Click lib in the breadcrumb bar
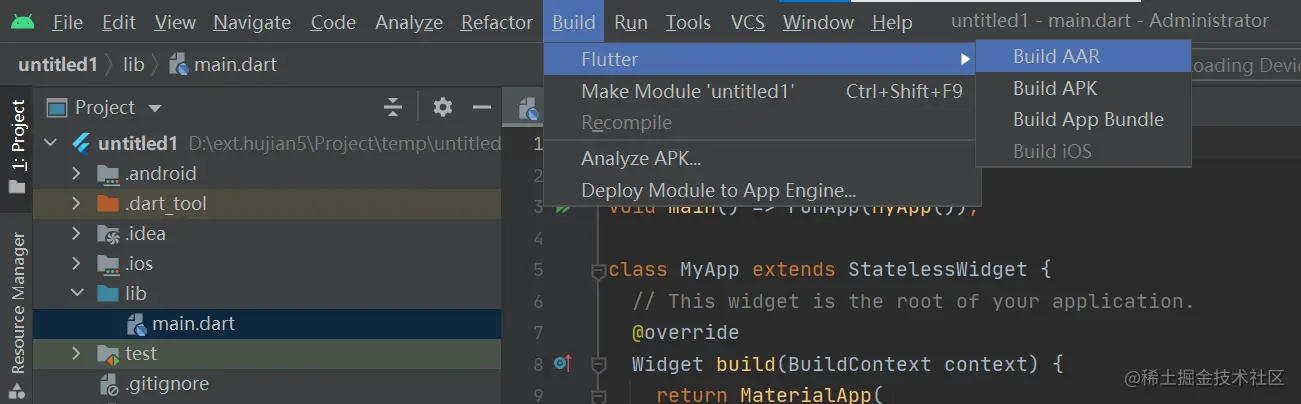 134,65
